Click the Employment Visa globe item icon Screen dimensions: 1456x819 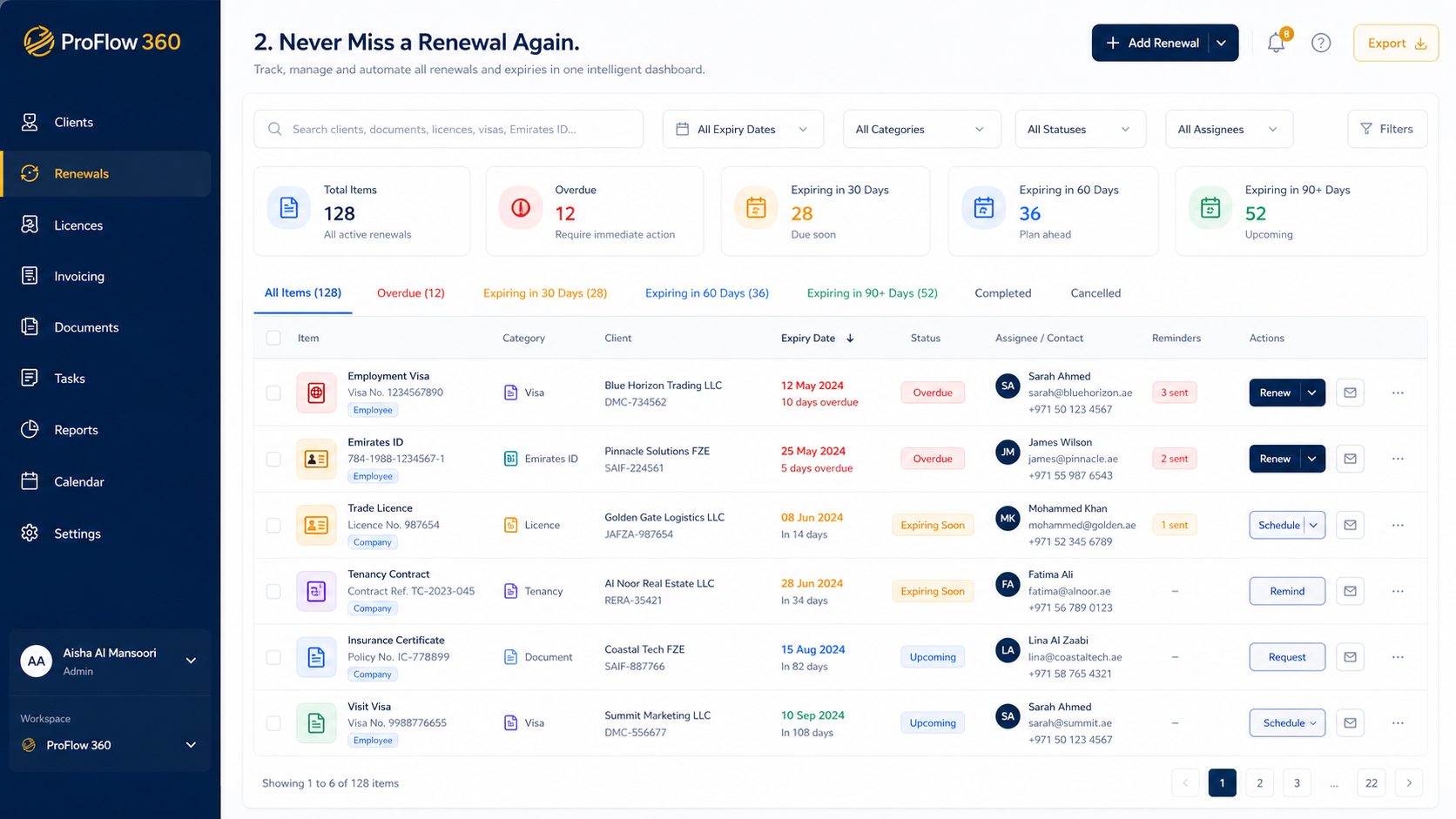point(316,393)
